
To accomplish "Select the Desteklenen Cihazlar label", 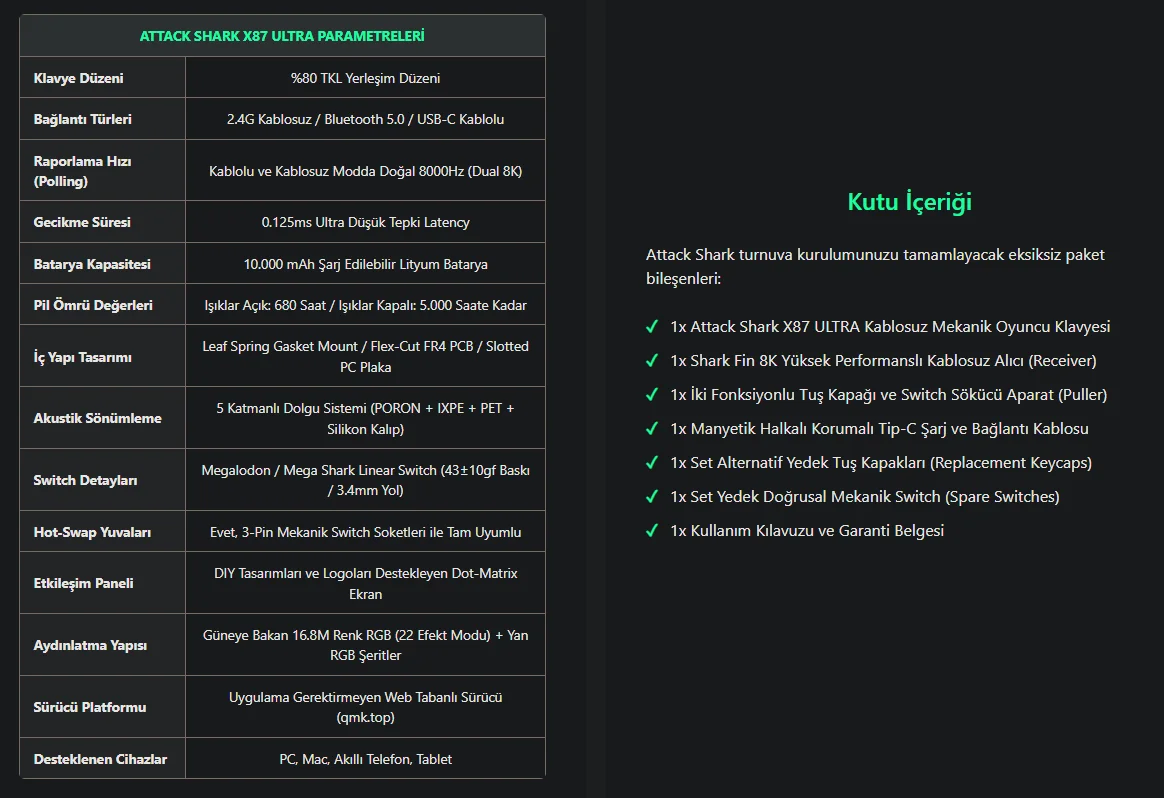I will [x=100, y=759].
